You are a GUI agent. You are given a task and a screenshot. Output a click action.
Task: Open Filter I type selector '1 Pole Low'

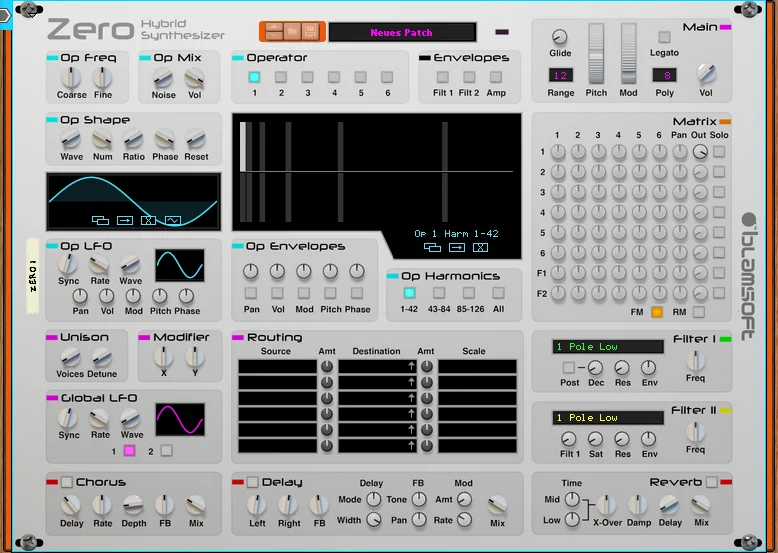[608, 347]
